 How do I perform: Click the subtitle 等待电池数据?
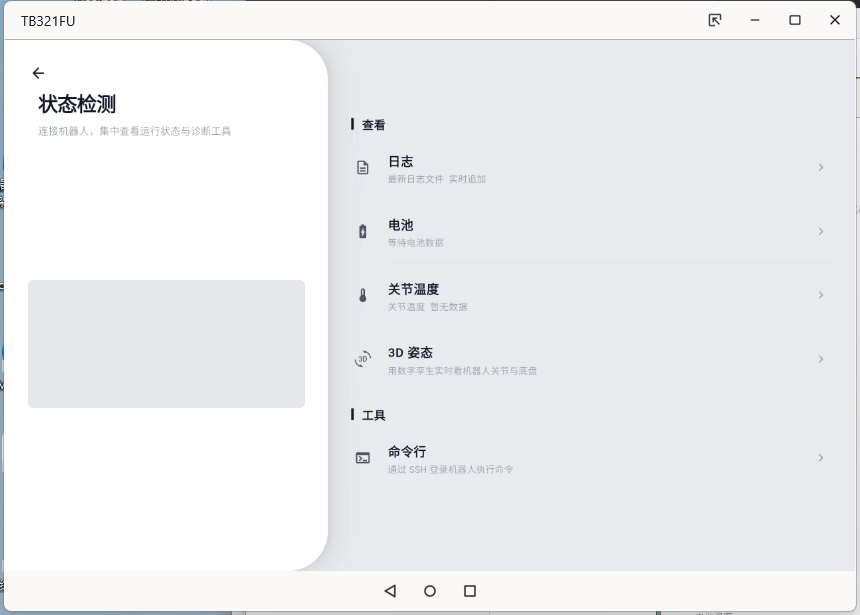(416, 243)
